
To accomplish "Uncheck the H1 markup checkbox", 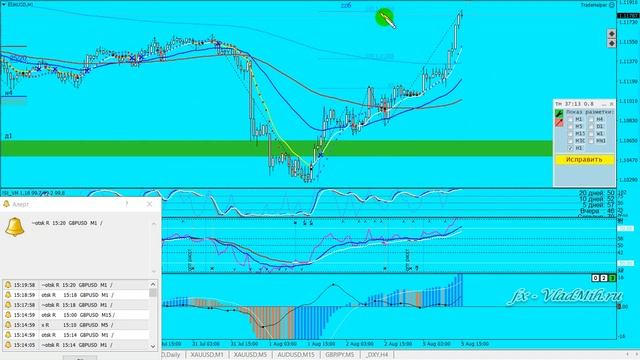I will tap(570, 148).
